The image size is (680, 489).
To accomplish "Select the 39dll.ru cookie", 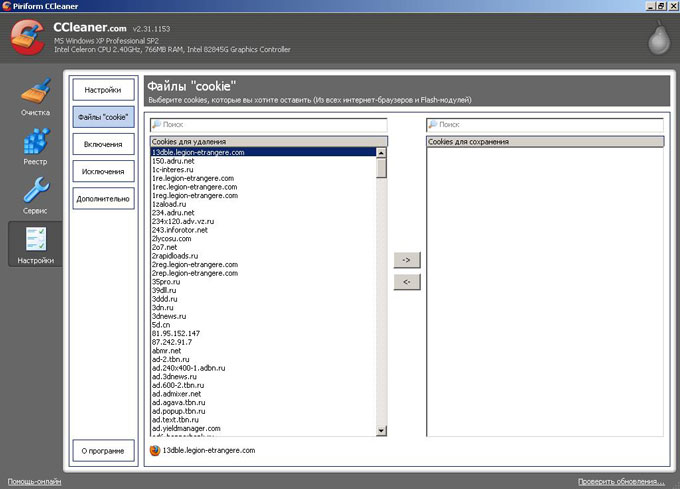I will pos(263,290).
